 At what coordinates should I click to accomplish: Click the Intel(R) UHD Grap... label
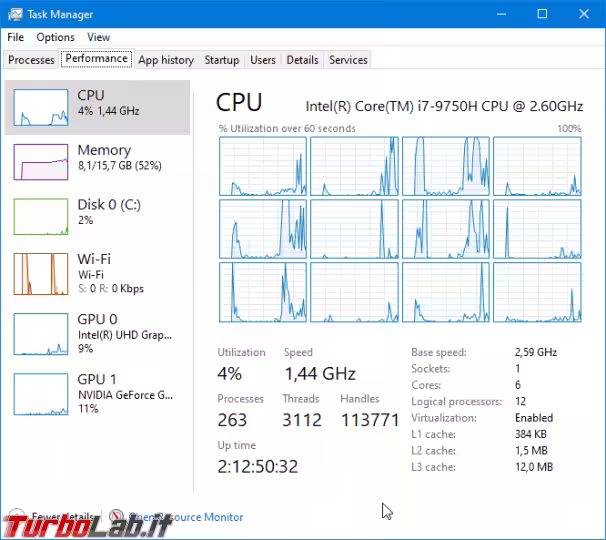(x=125, y=335)
